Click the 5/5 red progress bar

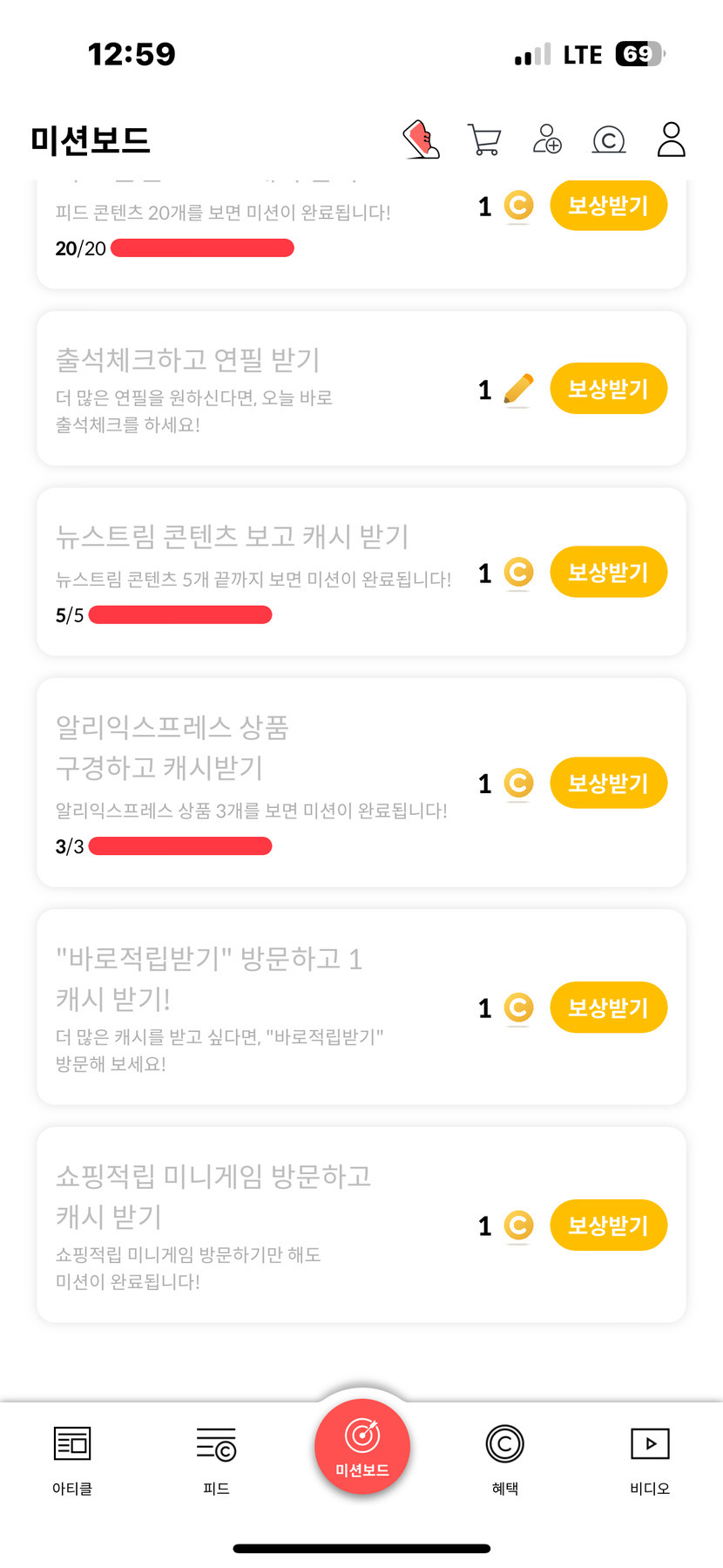[x=180, y=615]
